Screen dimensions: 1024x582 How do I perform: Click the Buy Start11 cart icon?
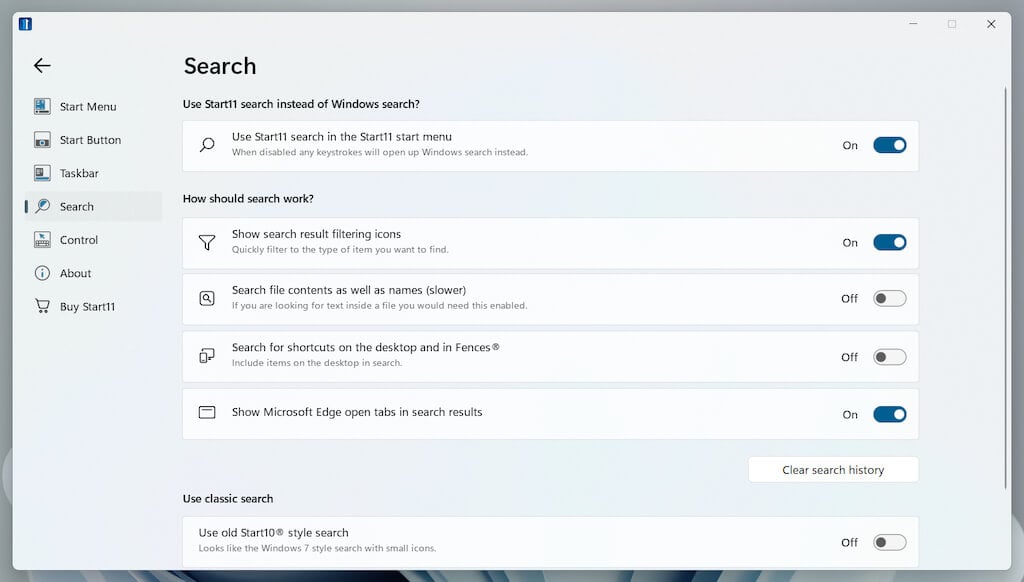(42, 306)
